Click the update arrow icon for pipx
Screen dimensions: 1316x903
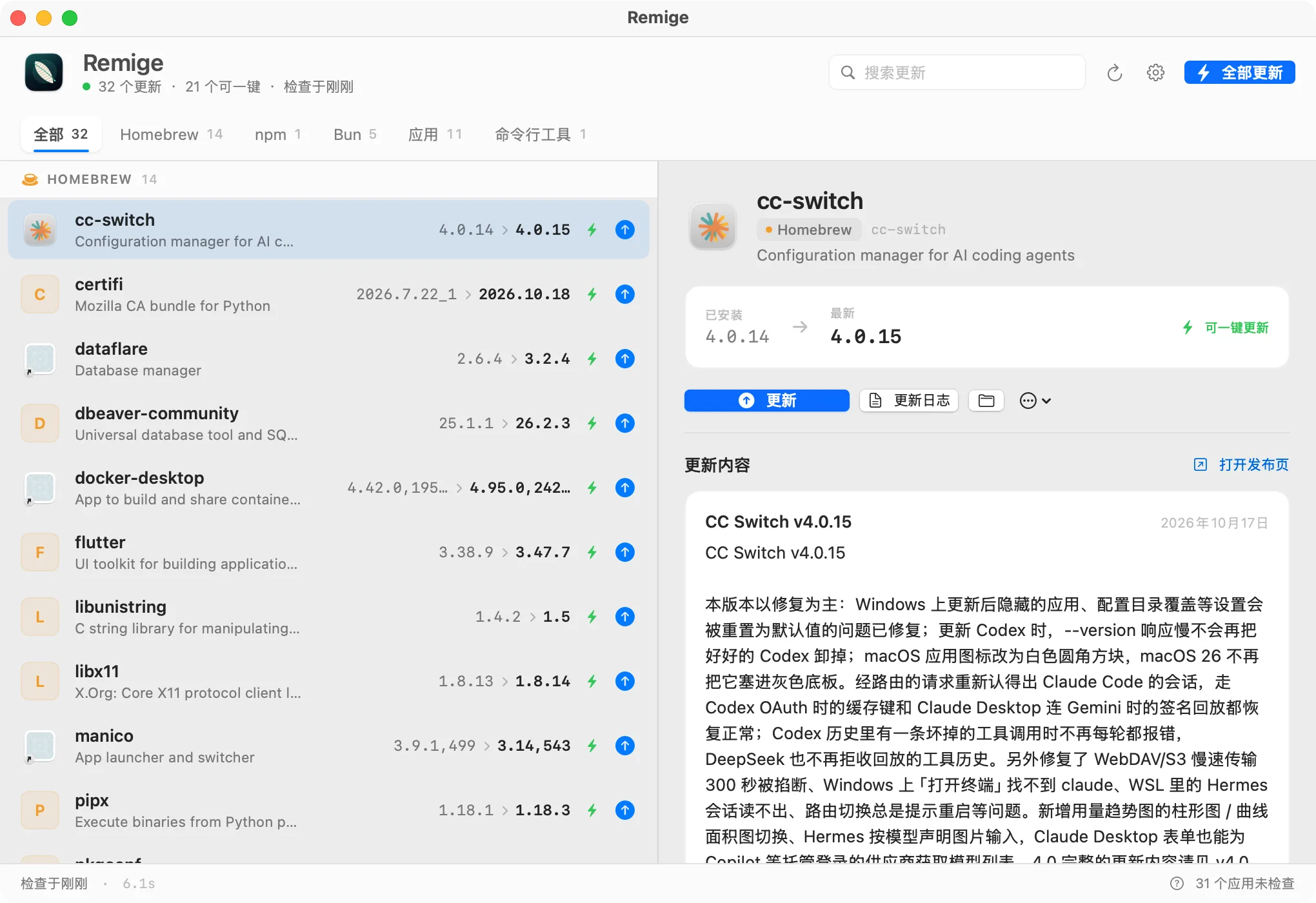tap(624, 810)
